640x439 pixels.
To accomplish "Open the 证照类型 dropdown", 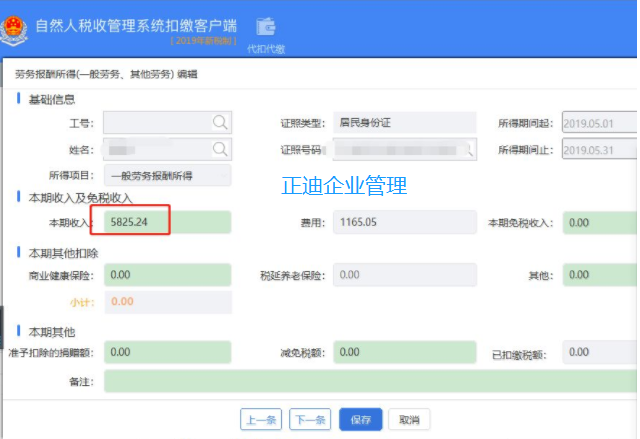I will (404, 123).
